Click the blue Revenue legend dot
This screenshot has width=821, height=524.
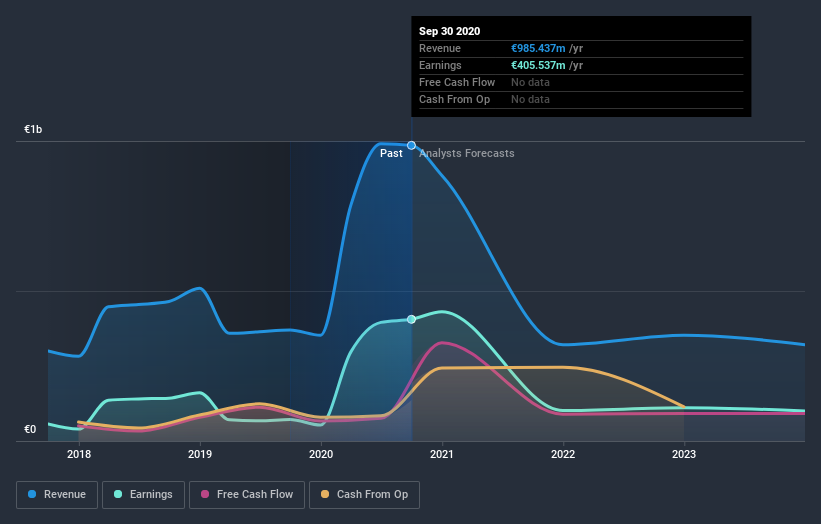pyautogui.click(x=32, y=494)
